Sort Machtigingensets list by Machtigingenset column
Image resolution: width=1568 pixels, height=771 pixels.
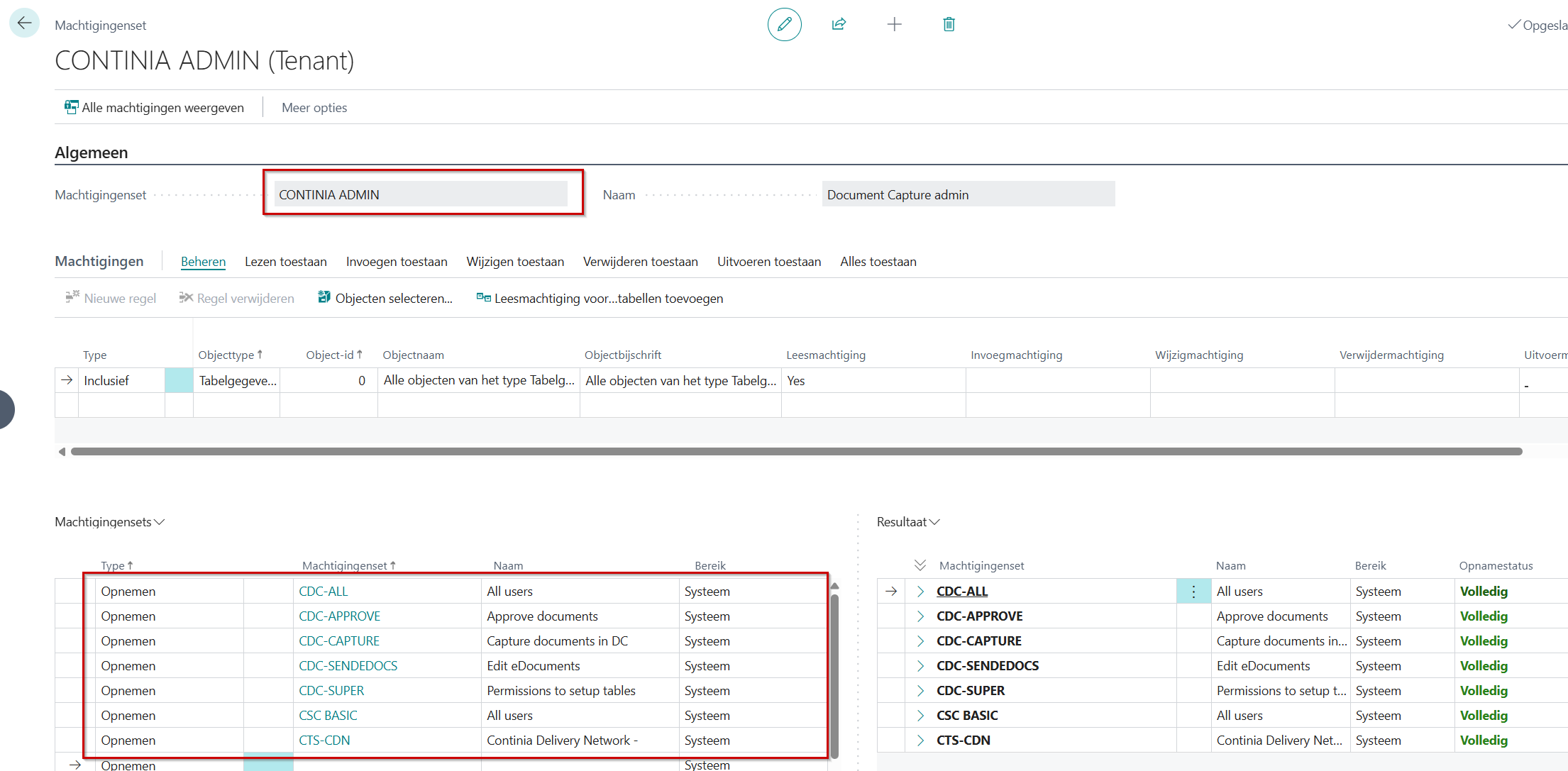pyautogui.click(x=348, y=565)
